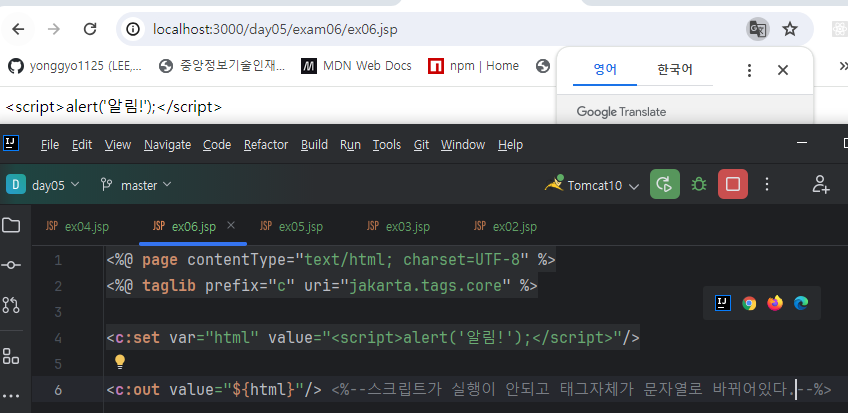Open the More Actions vertical dots in toolbar
The width and height of the screenshot is (848, 413).
767,185
